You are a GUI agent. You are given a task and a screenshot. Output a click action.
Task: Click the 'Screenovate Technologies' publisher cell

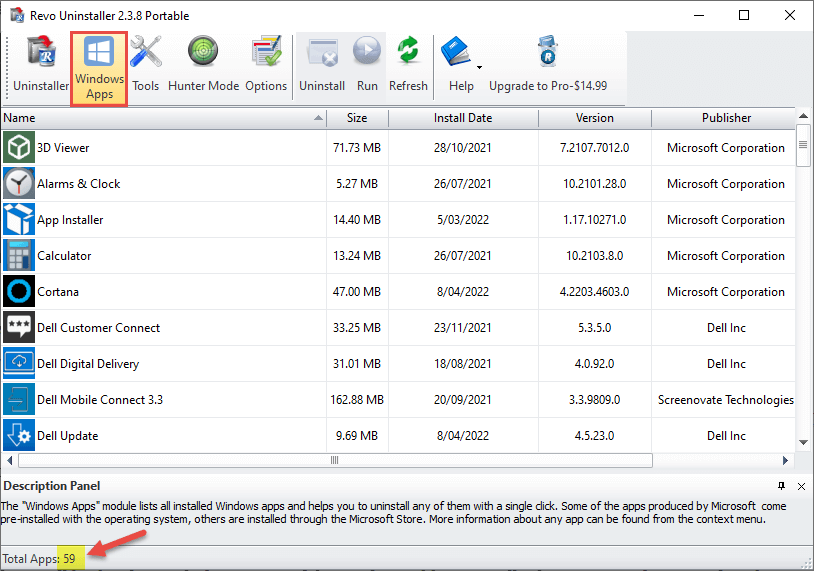click(x=726, y=400)
